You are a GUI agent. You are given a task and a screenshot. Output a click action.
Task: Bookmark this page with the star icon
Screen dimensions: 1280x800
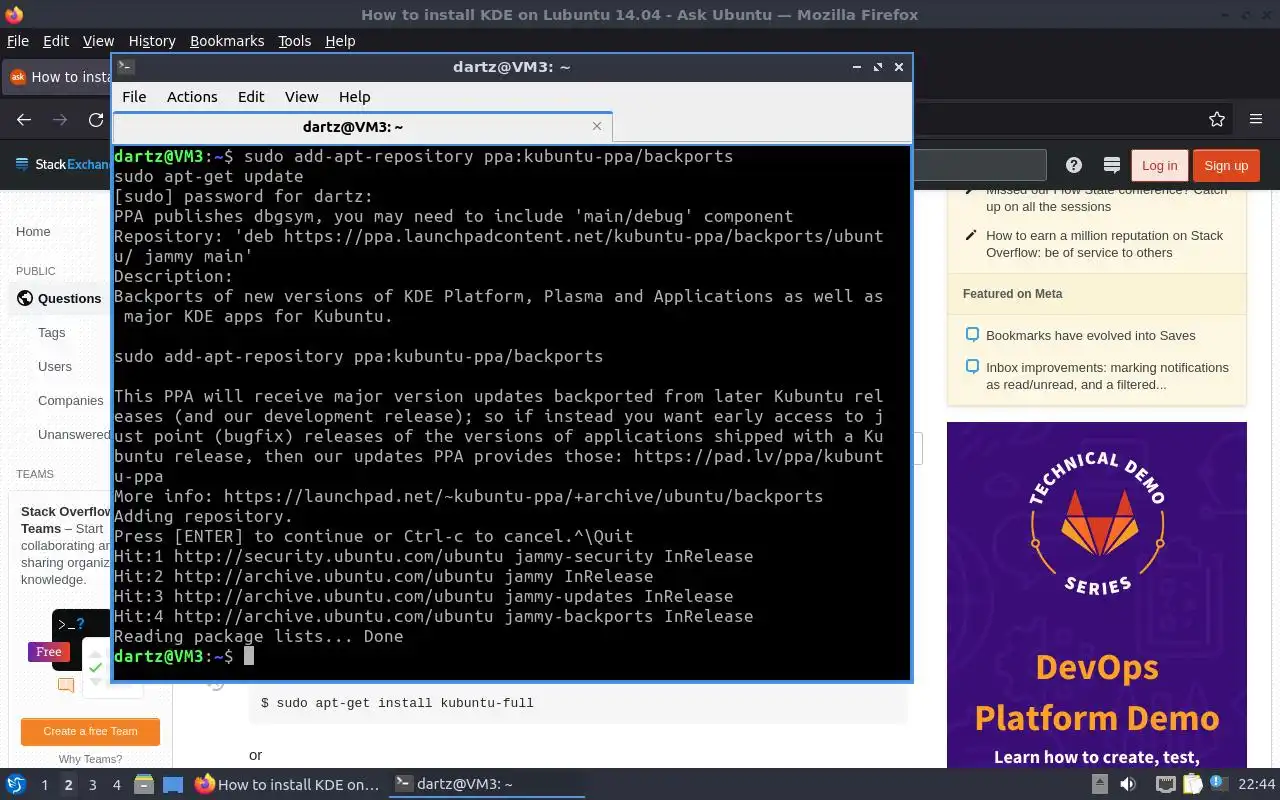[1217, 119]
